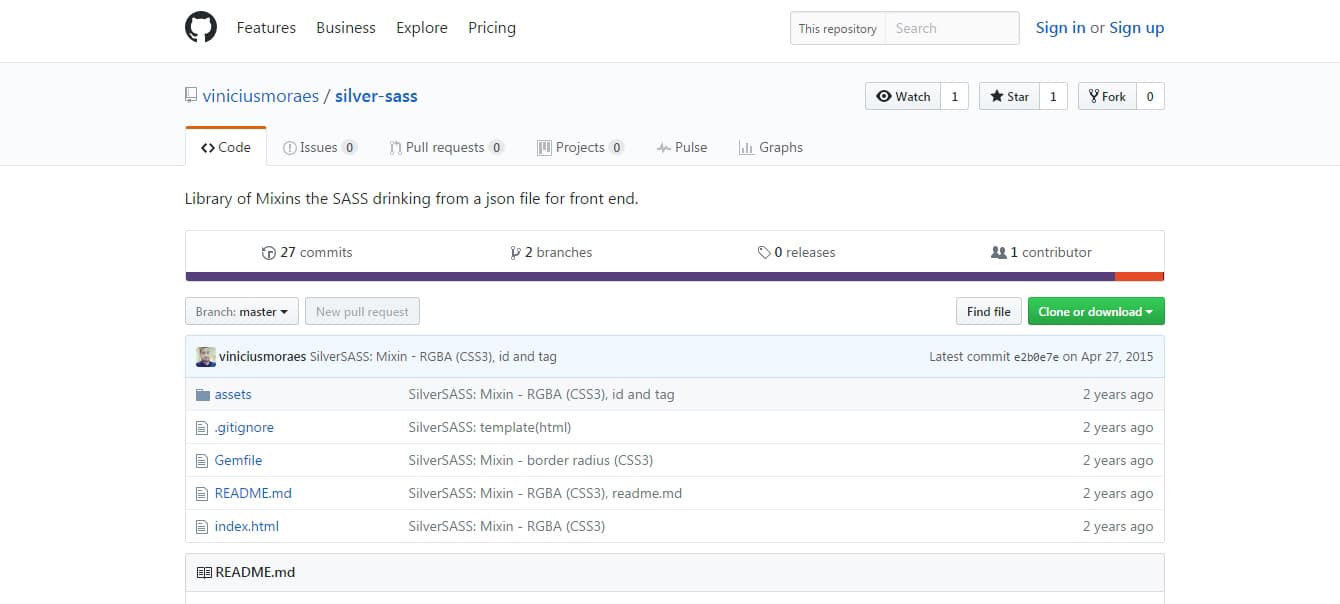View the 1 contributor page
Image resolution: width=1340 pixels, height=604 pixels.
tap(1041, 252)
